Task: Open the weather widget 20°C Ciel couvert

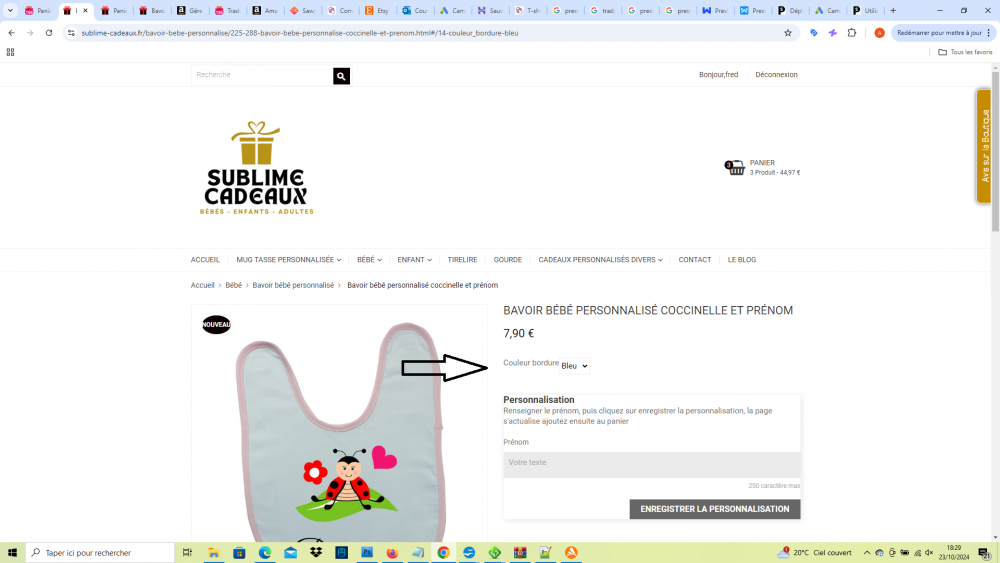Action: (x=814, y=553)
